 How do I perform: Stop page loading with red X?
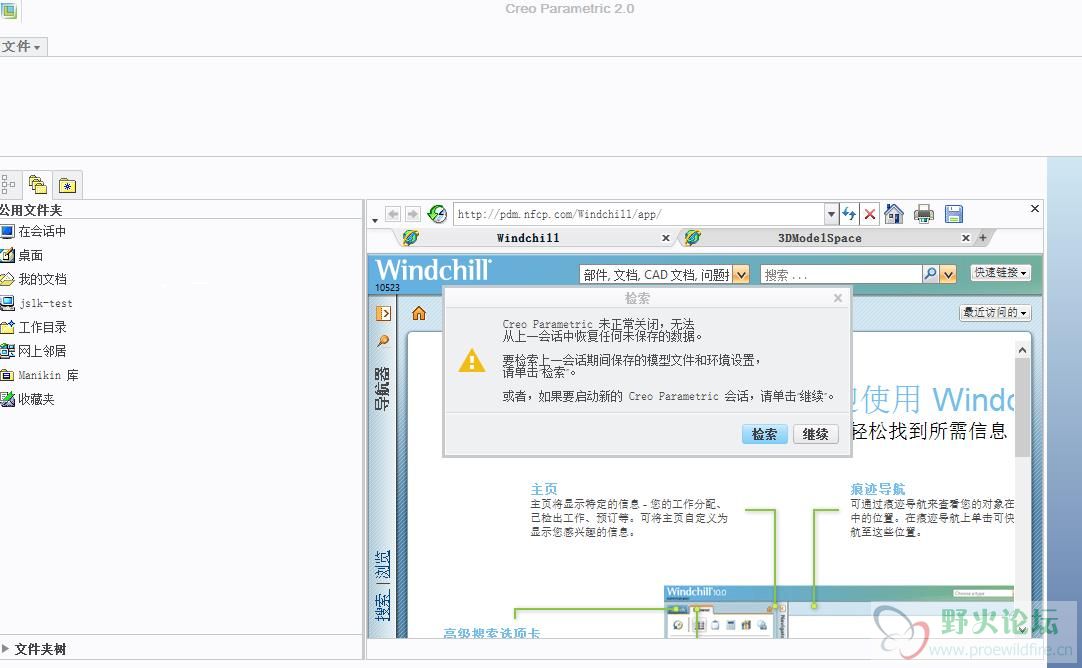pos(870,215)
